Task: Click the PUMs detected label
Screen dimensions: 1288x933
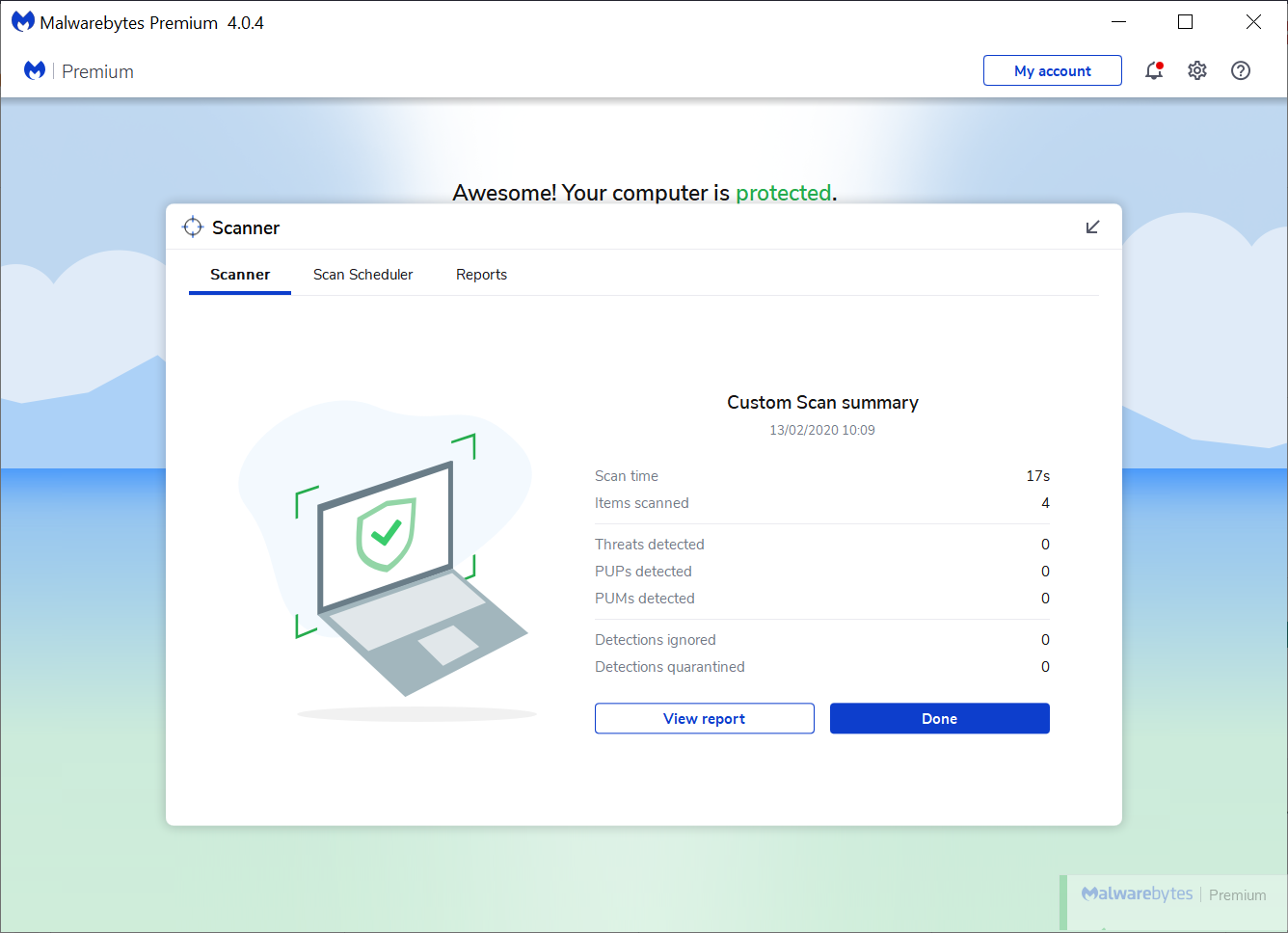Action: coord(645,599)
